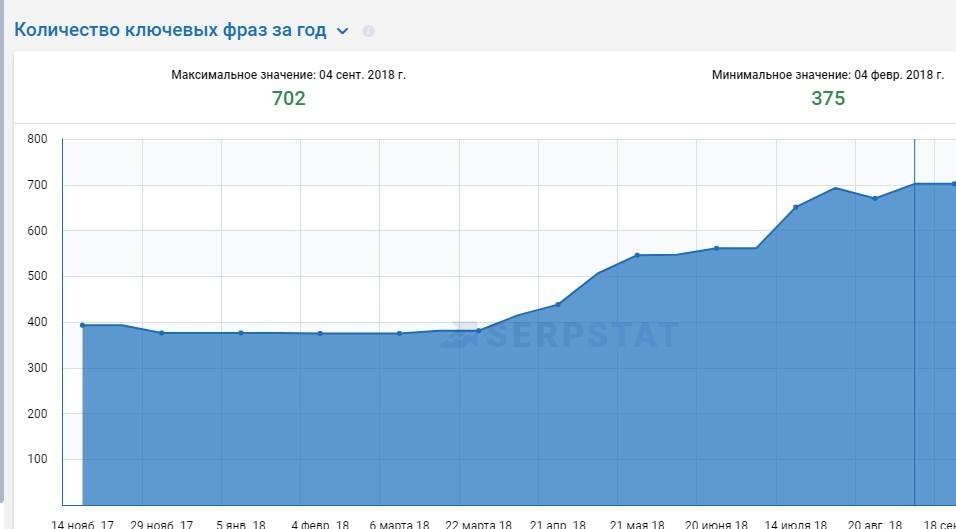This screenshot has width=956, height=529.
Task: Click the data point for 29 нояб. 17
Action: point(162,333)
